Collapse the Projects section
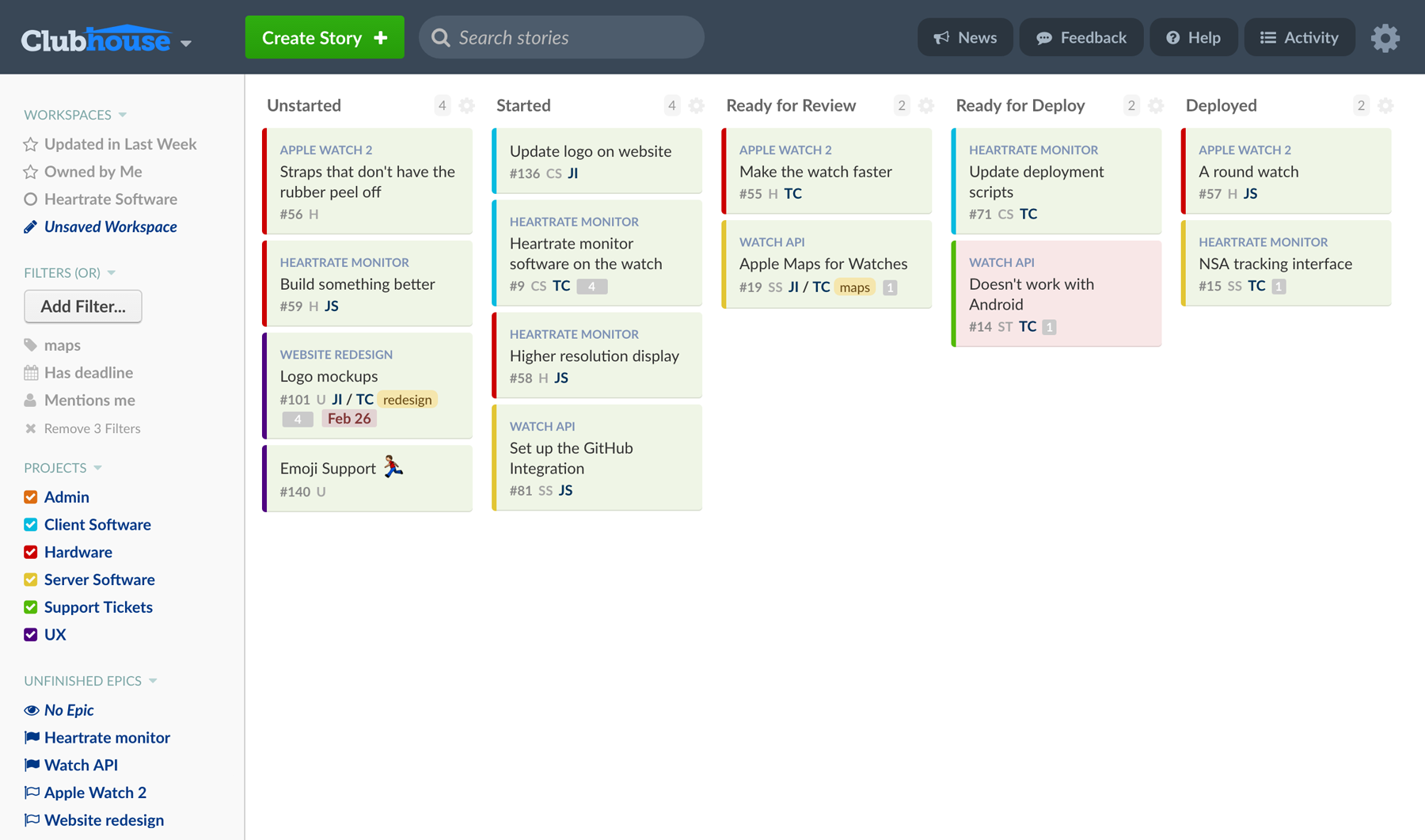Screen dimensions: 1425x840 (98, 468)
